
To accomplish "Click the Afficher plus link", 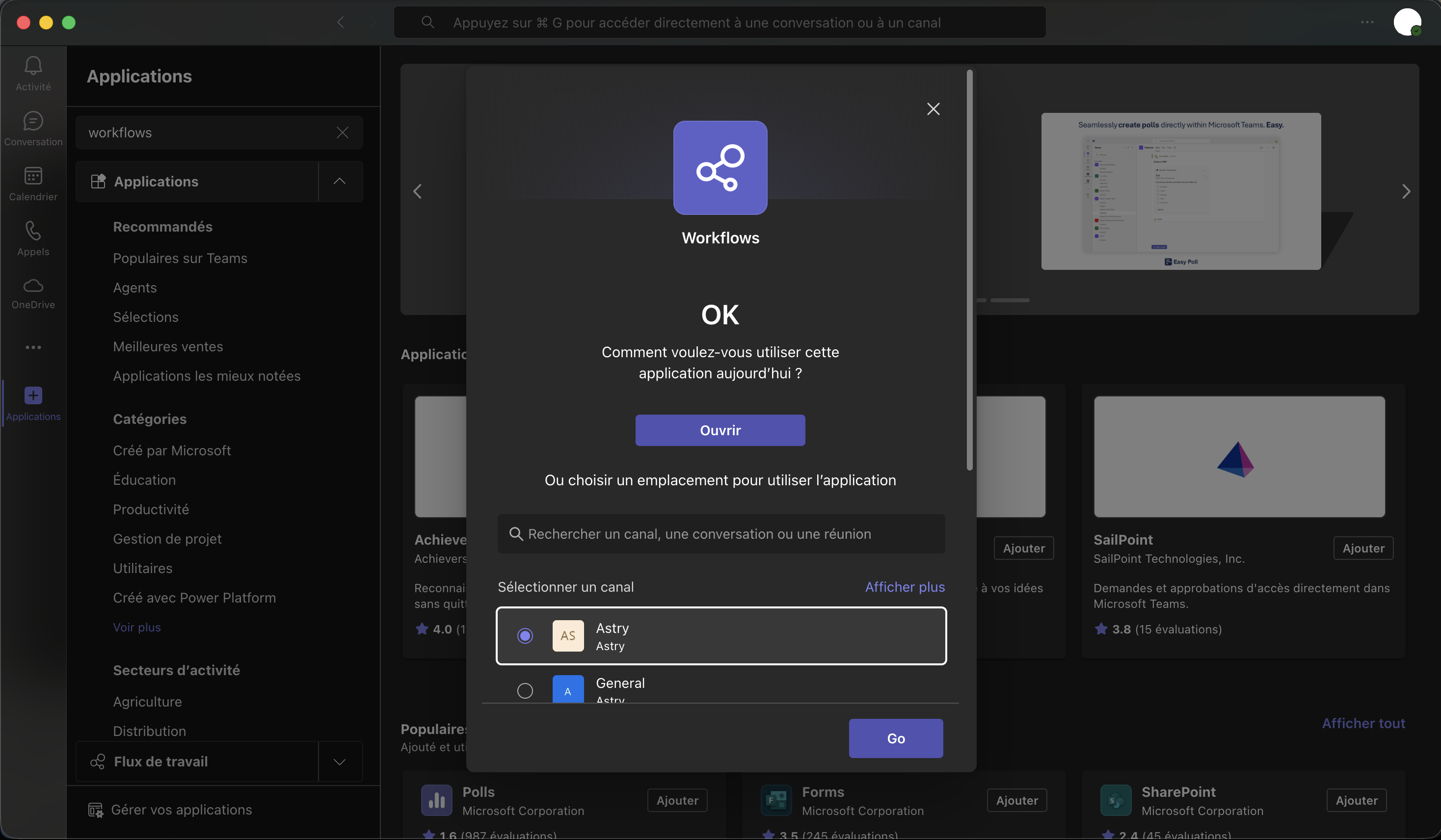I will (x=905, y=587).
